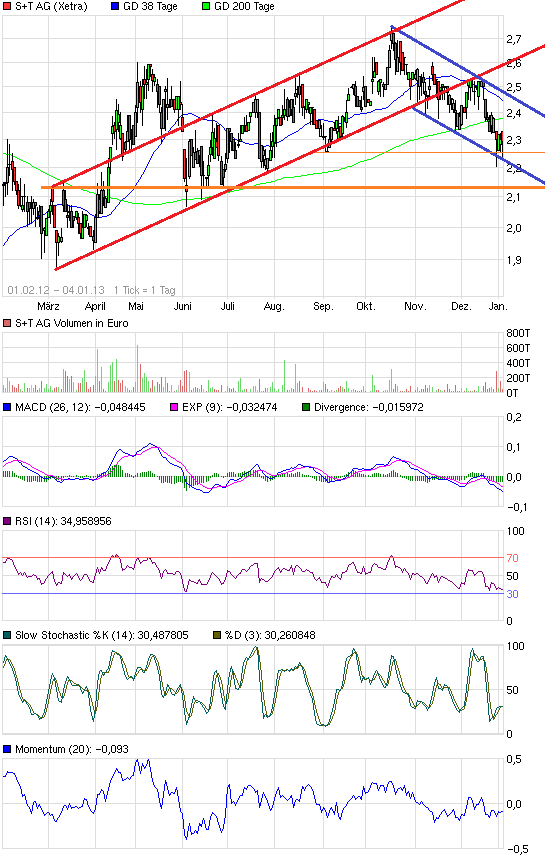Click the 'Okt.' month label
Image resolution: width=545 pixels, height=857 pixels.
pyautogui.click(x=366, y=307)
